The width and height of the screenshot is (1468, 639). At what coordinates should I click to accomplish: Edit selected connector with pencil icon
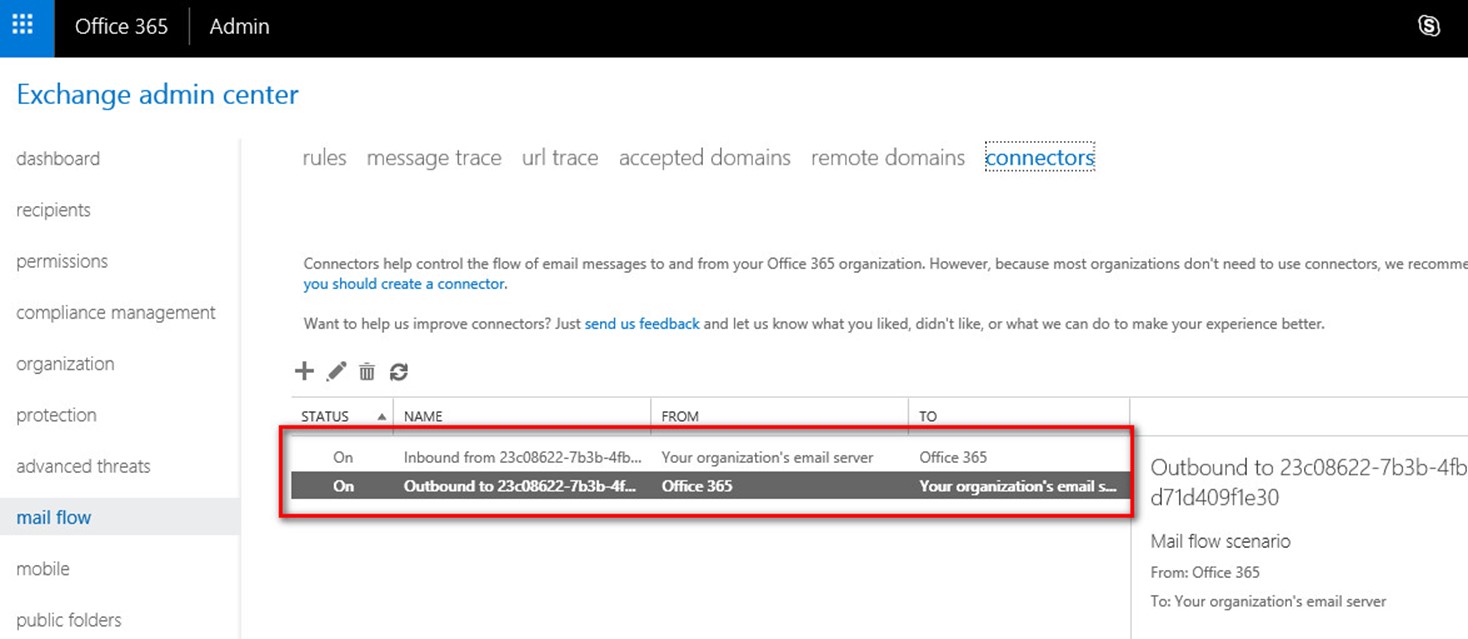point(337,371)
